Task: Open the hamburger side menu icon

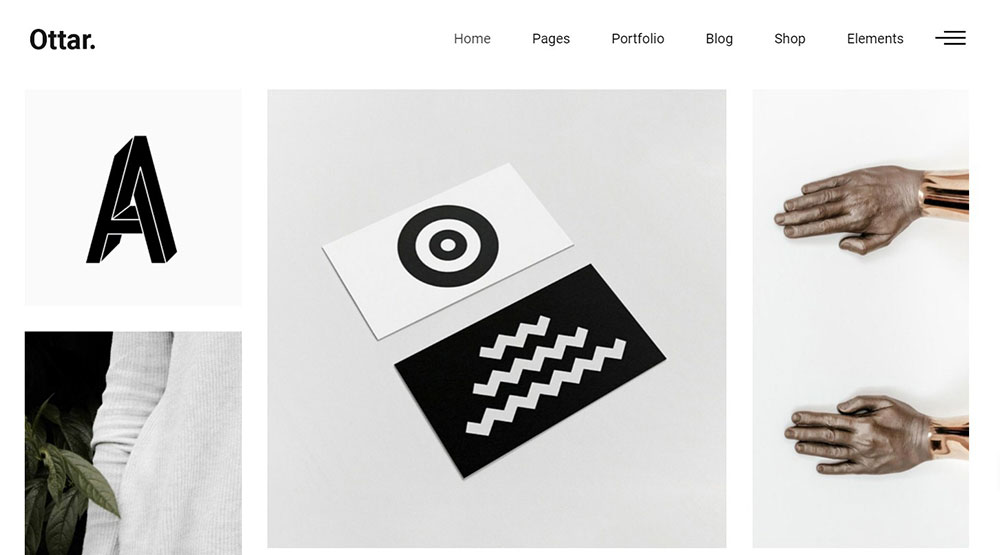Action: point(950,38)
